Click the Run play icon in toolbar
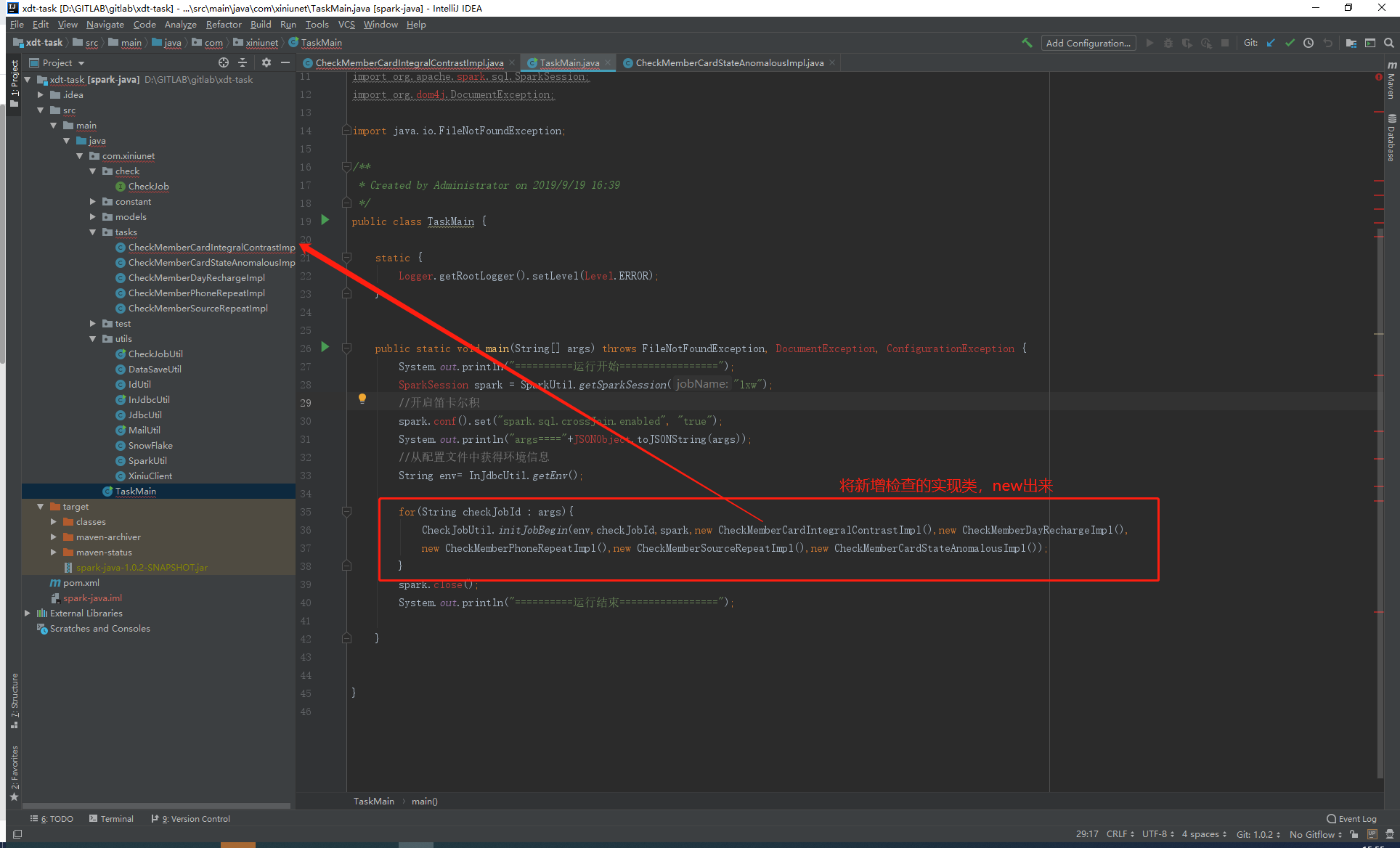The height and width of the screenshot is (848, 1400). [1149, 43]
